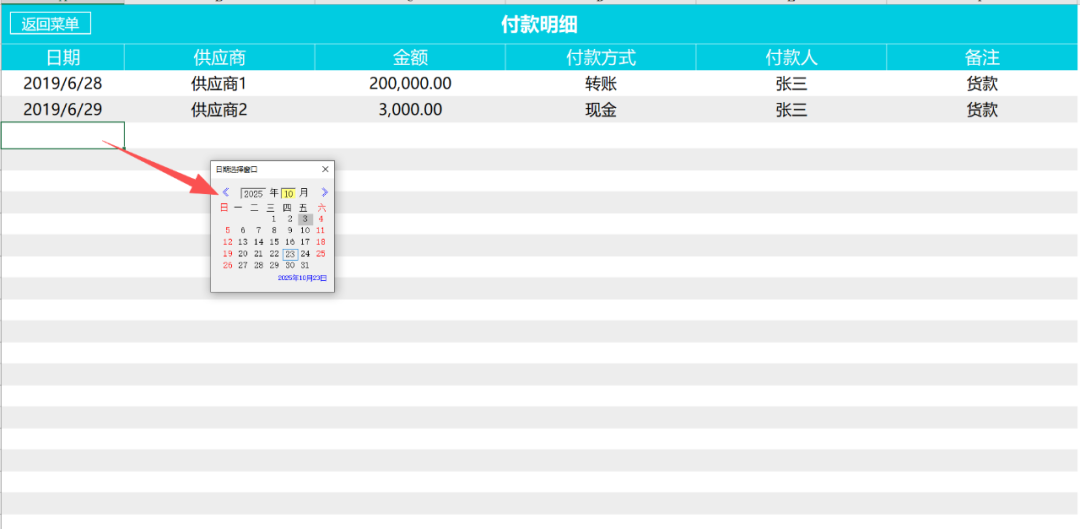Click the 返回菜单 button

[x=50, y=24]
